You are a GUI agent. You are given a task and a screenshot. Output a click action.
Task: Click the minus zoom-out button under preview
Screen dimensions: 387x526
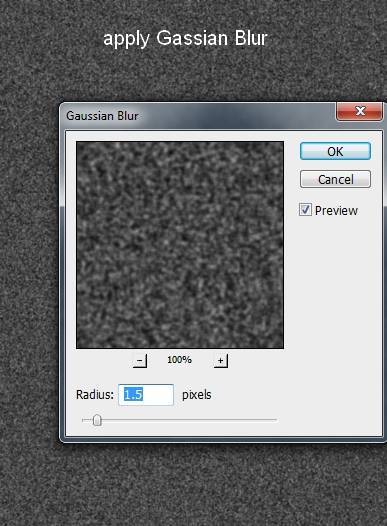tap(140, 361)
